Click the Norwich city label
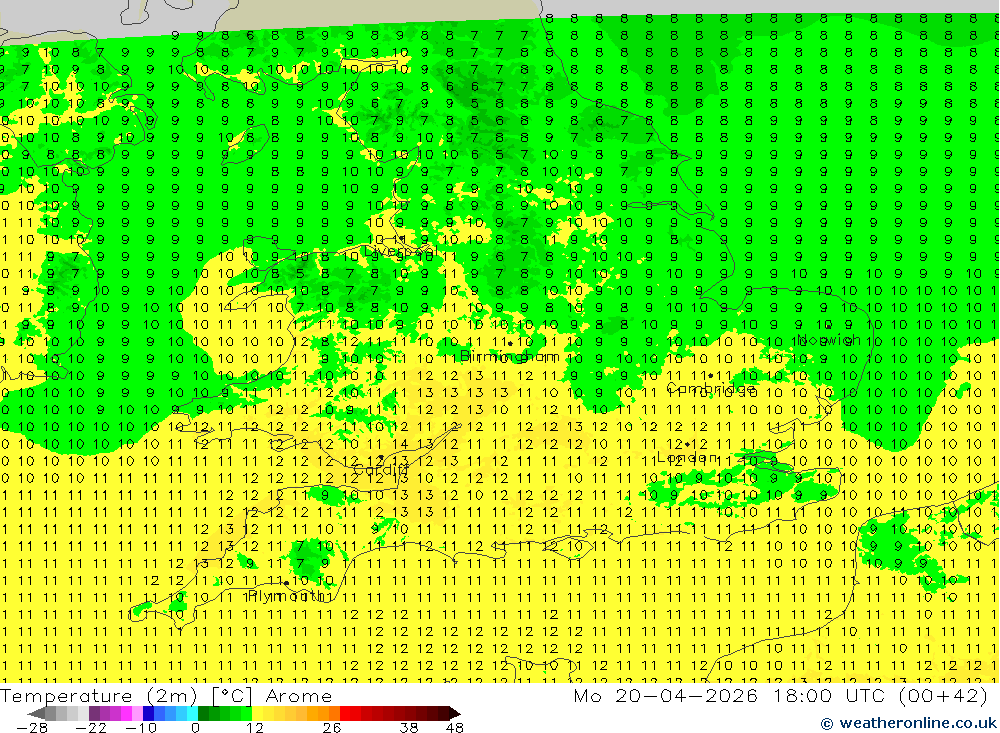 click(829, 340)
